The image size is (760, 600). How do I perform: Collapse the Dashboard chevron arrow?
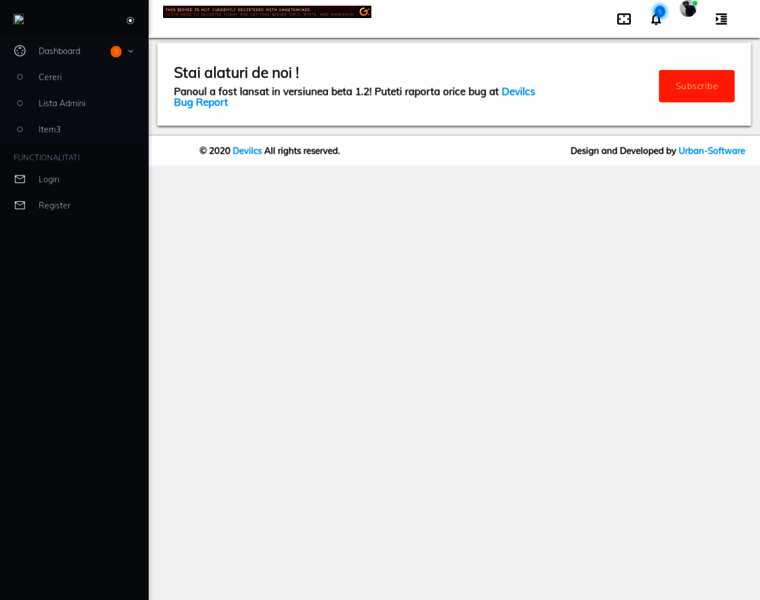tap(130, 51)
